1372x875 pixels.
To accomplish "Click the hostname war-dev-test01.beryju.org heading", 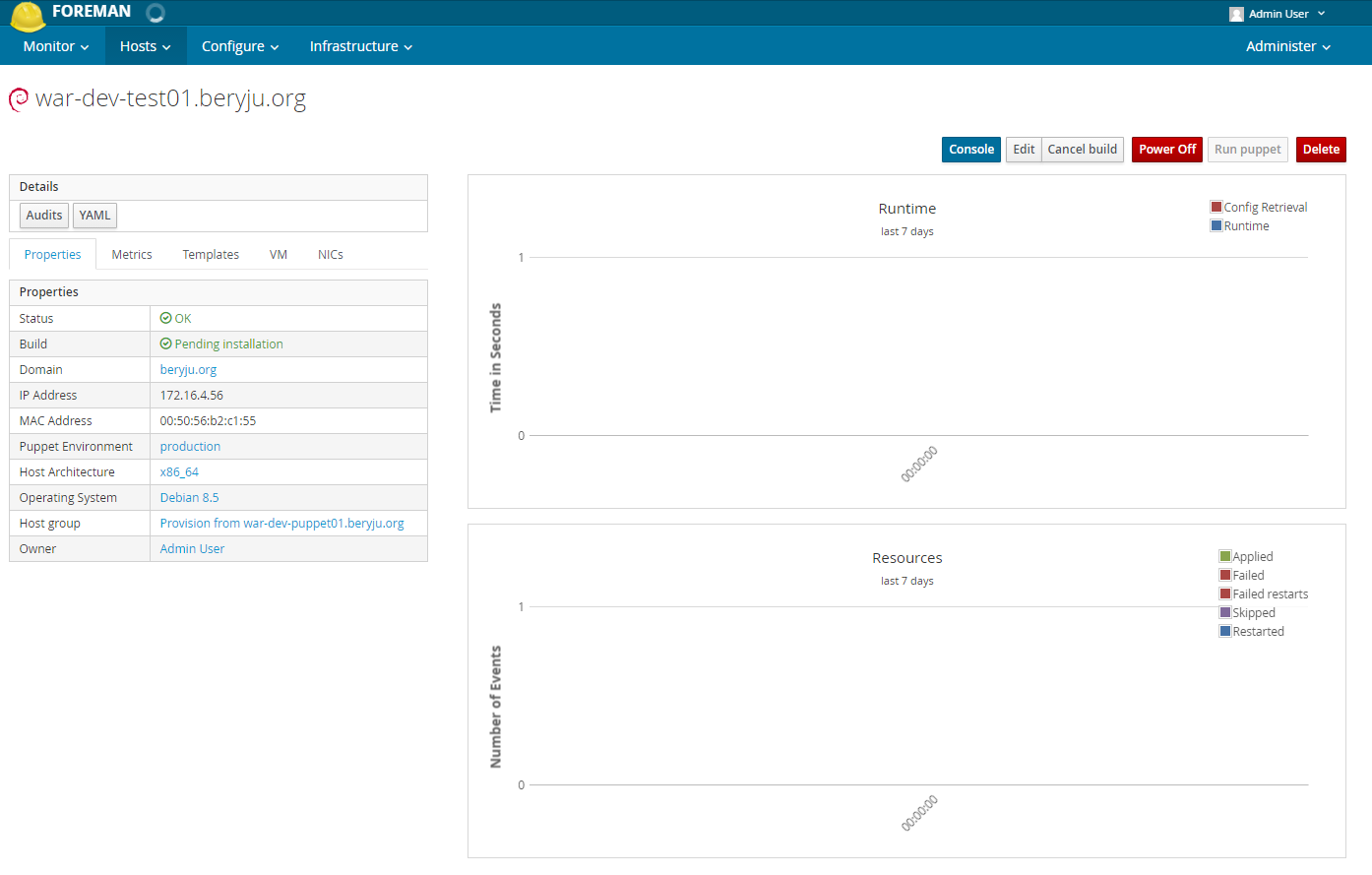I will [x=170, y=98].
